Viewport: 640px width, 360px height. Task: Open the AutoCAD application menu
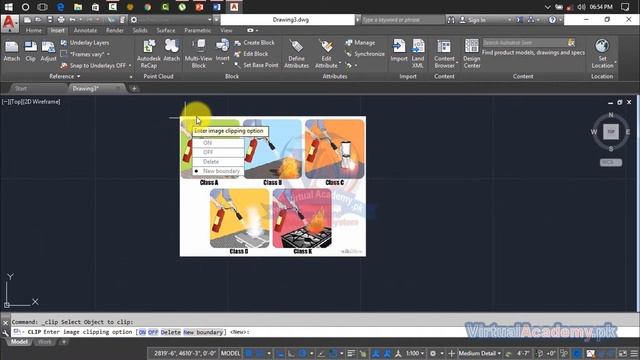(9, 23)
